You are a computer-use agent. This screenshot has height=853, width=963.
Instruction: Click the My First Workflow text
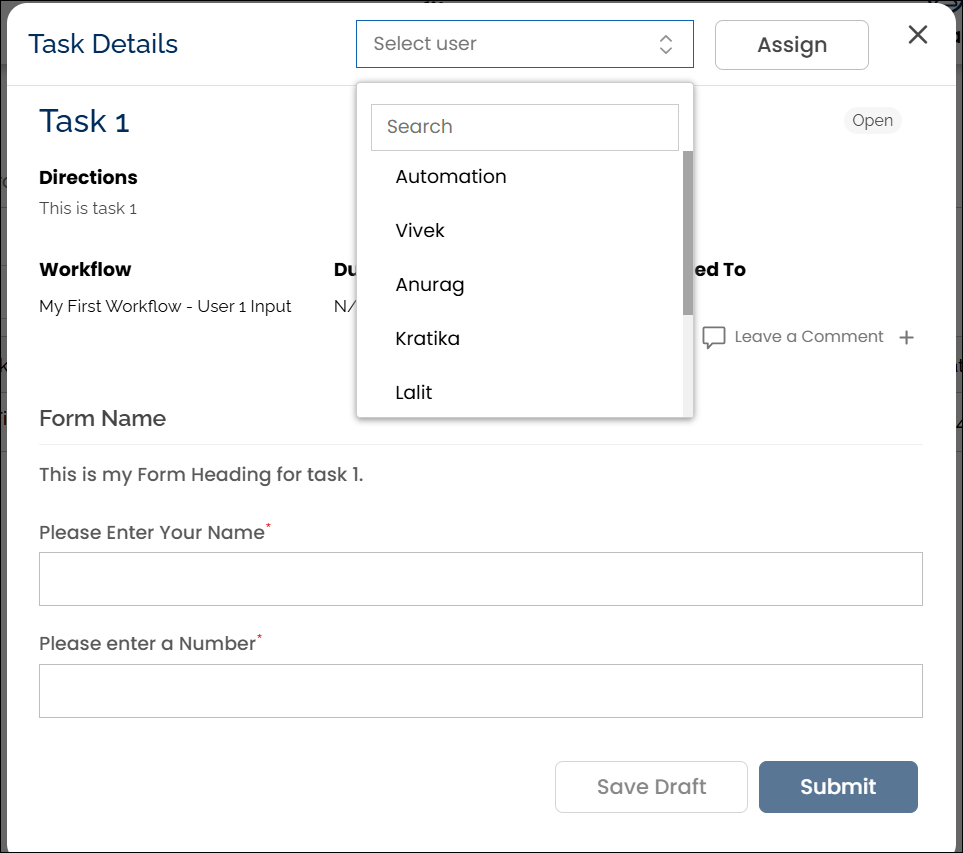[165, 307]
